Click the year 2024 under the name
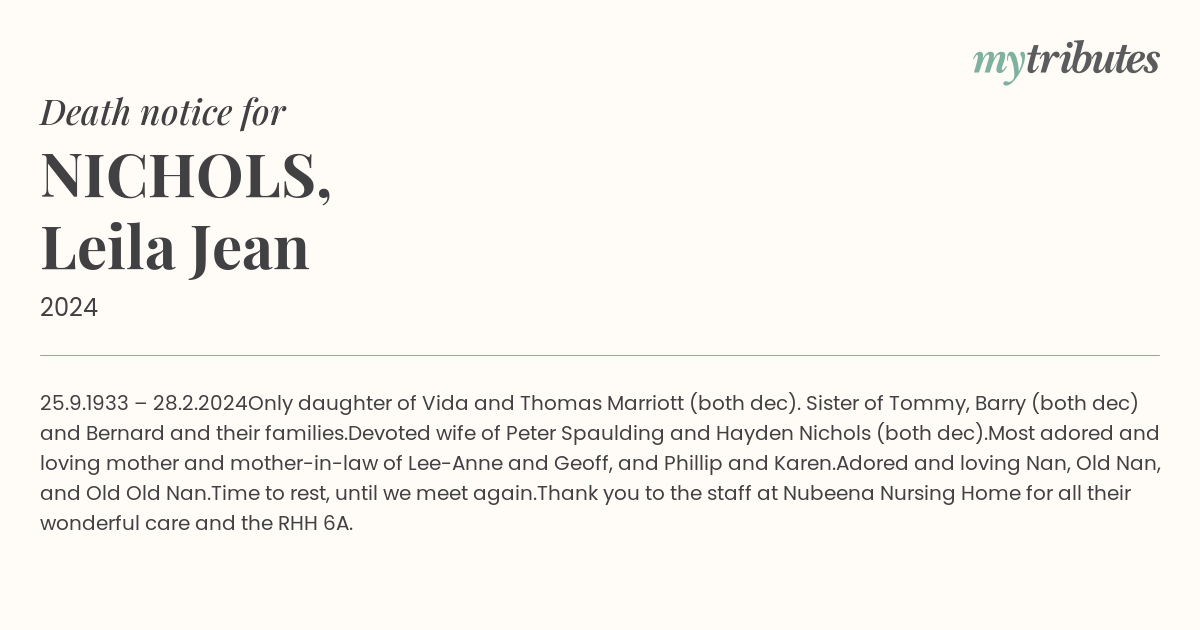 pos(69,307)
